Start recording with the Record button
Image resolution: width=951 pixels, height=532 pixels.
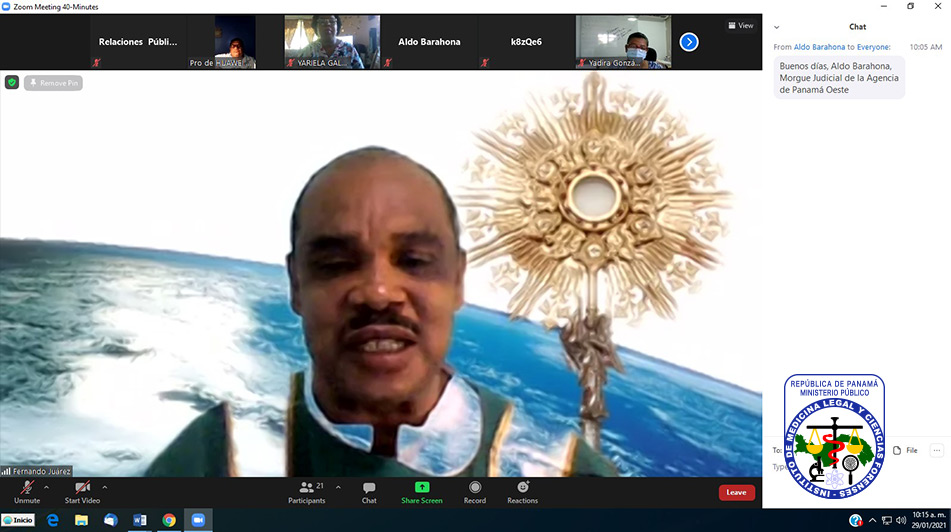[475, 492]
